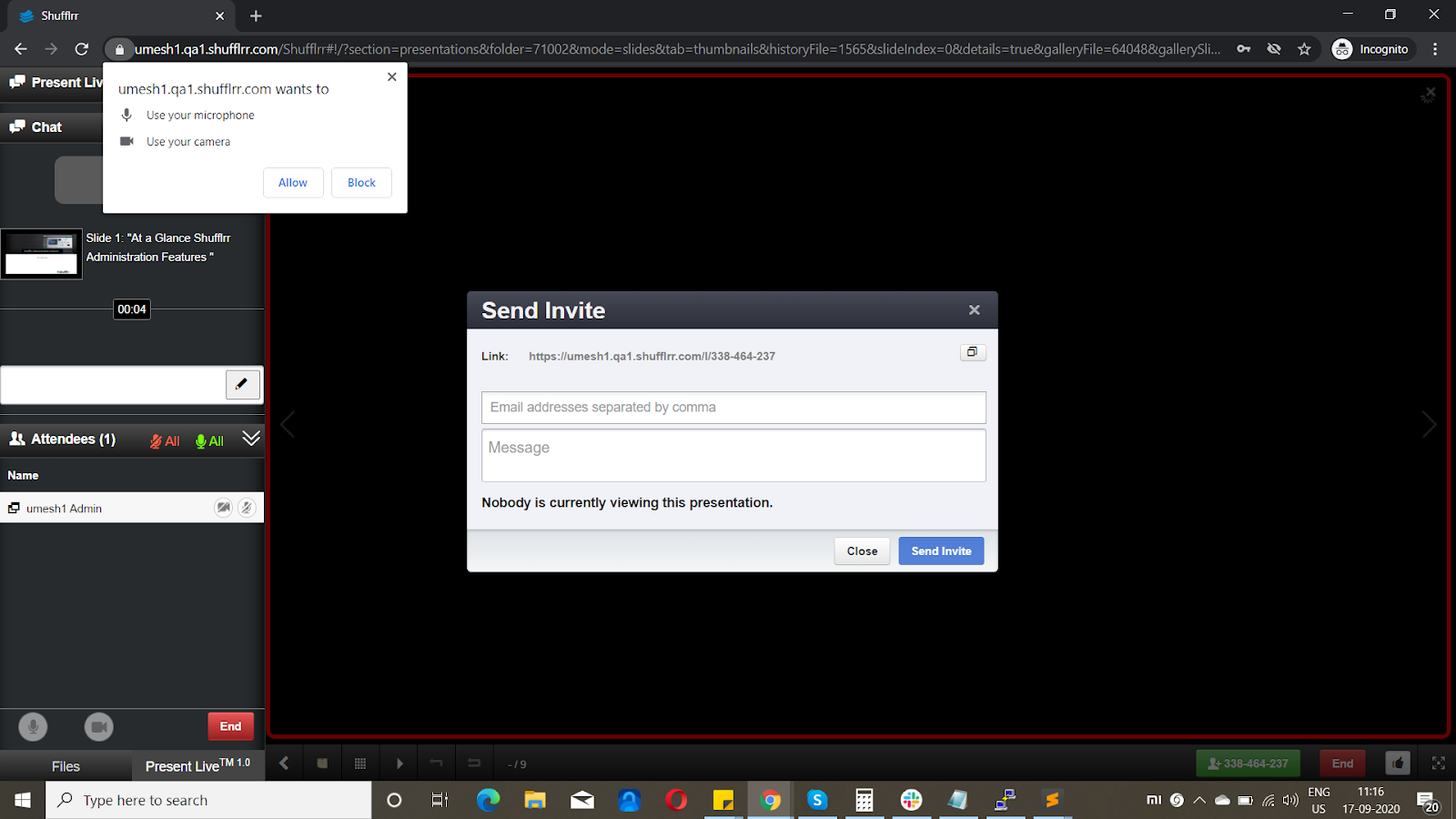1456x819 pixels.
Task: Click the red End button in the toolbar
Action: pos(1342,763)
